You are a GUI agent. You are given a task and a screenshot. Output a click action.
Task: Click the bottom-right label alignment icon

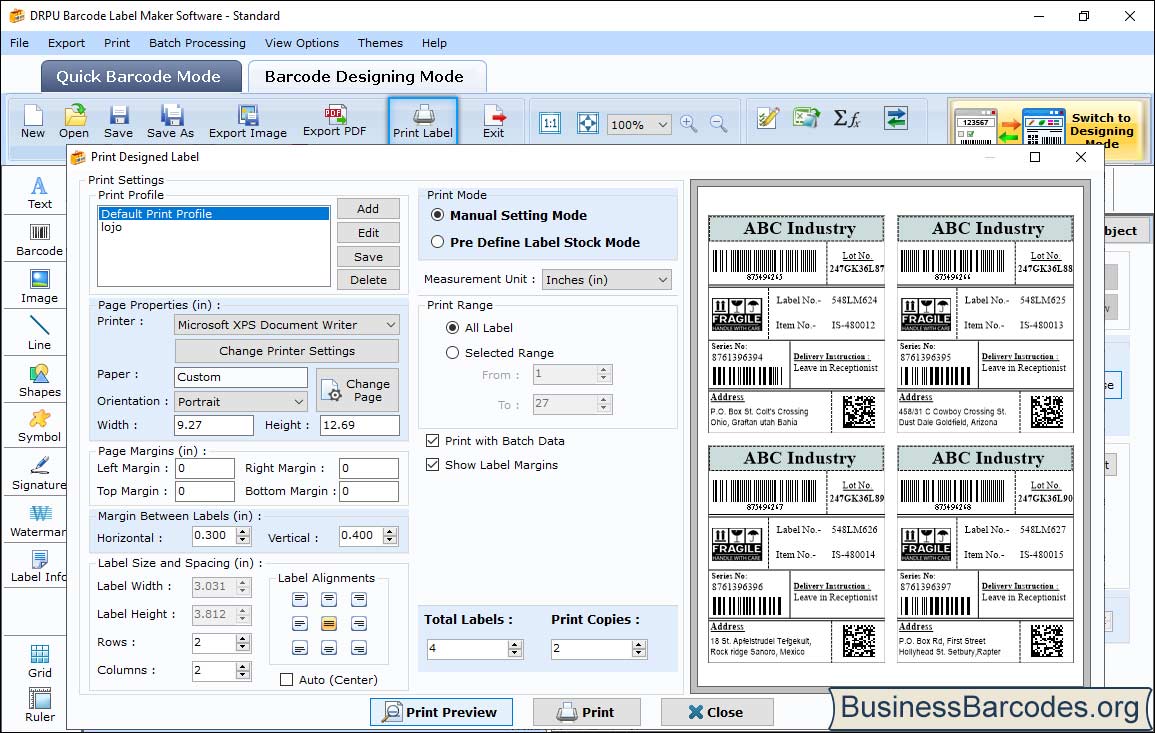359,648
